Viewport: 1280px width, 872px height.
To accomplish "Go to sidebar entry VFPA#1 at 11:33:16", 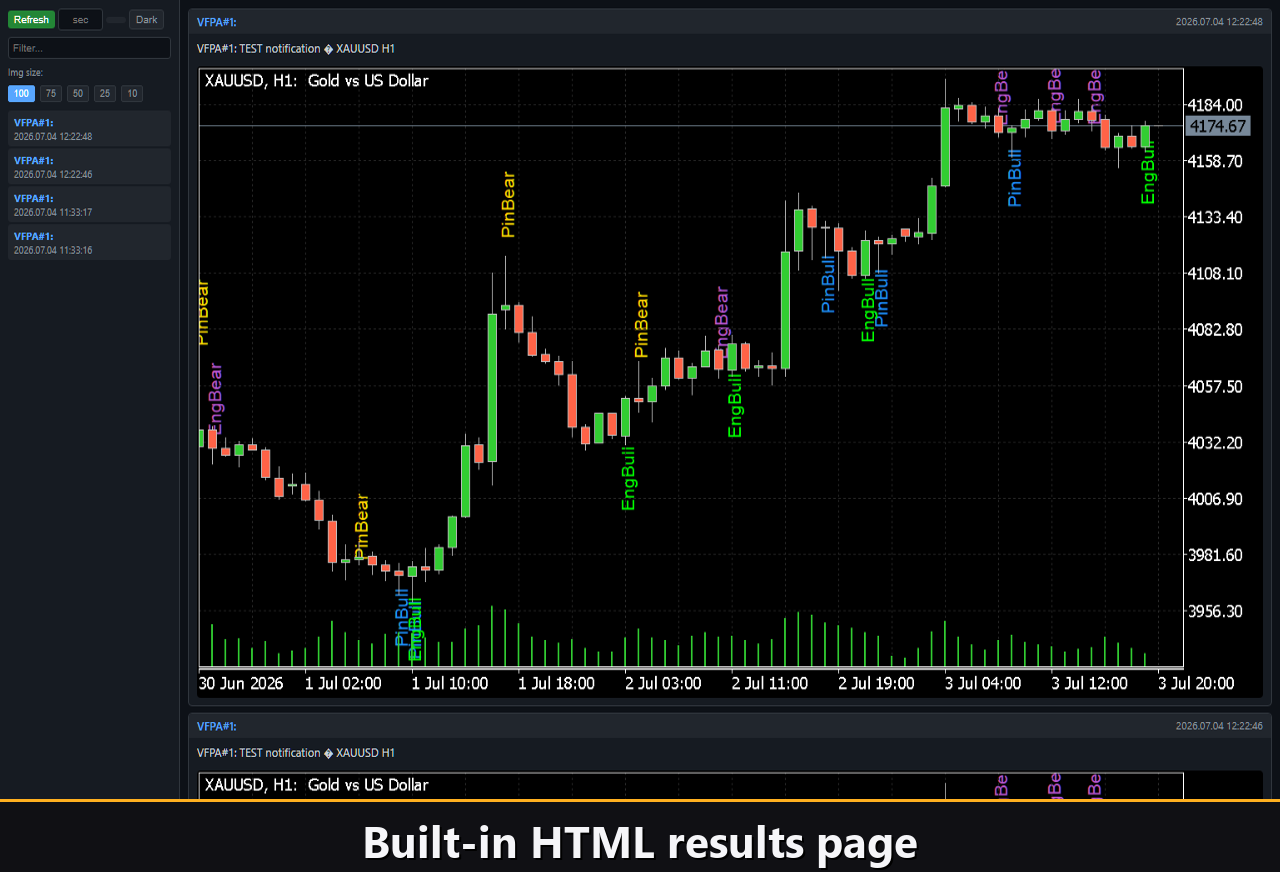I will click(89, 243).
